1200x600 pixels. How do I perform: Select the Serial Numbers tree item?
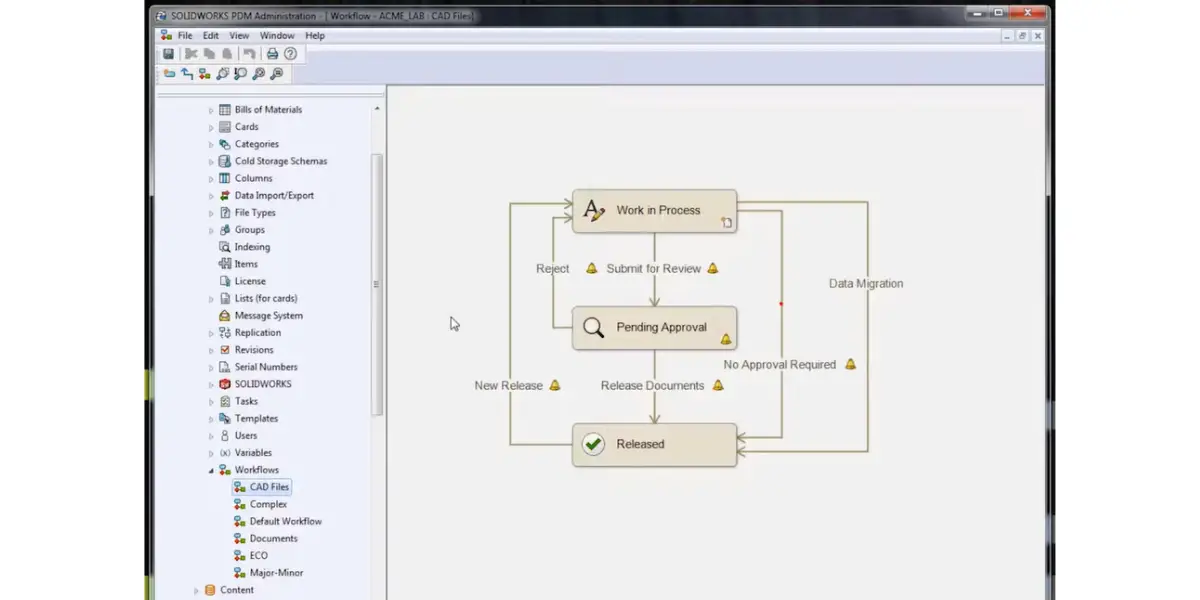pos(266,367)
